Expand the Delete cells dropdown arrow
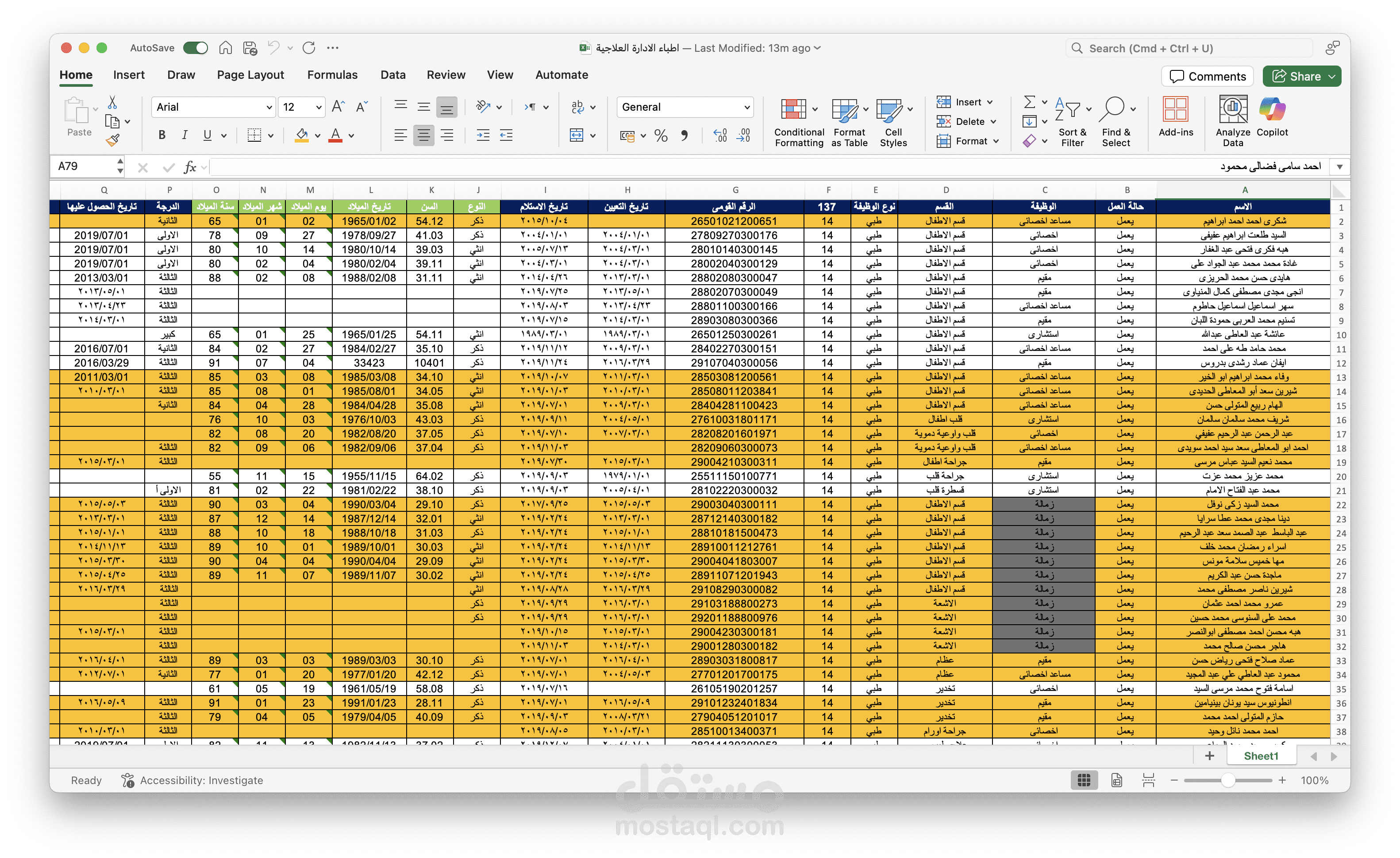 click(x=993, y=122)
